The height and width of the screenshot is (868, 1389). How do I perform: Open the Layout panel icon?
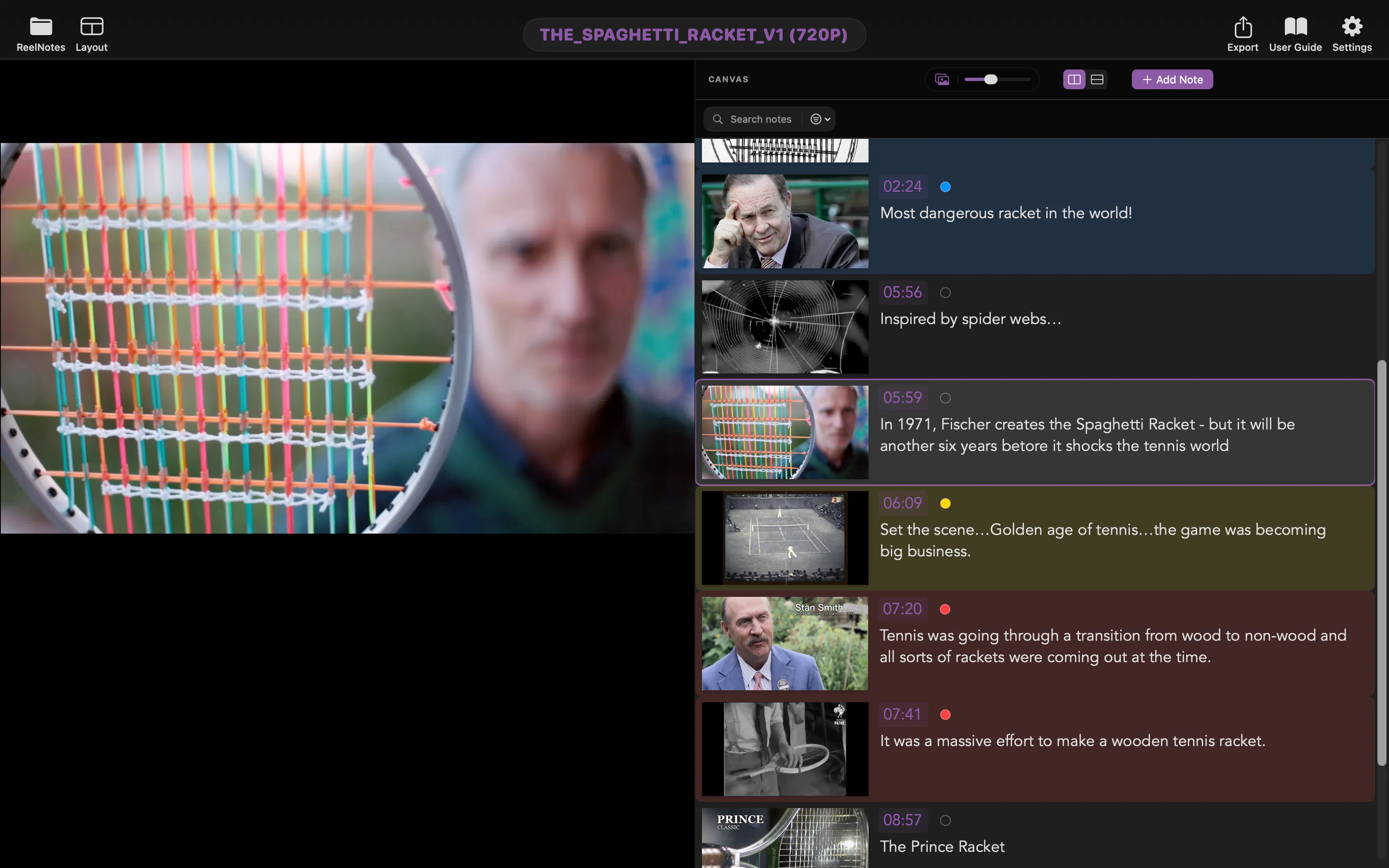91,26
